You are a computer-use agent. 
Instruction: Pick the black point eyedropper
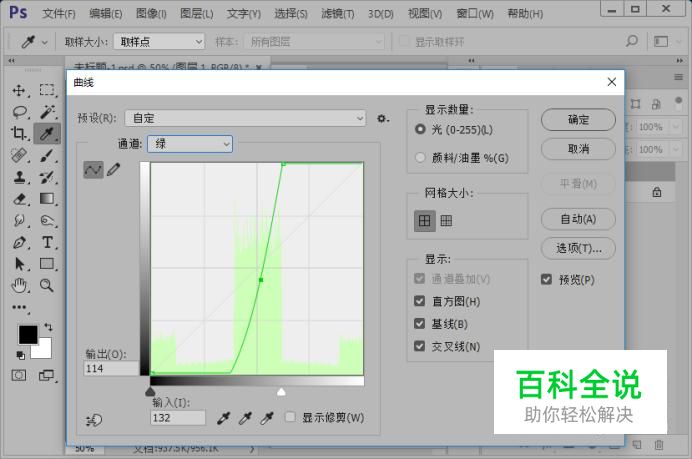[224, 418]
